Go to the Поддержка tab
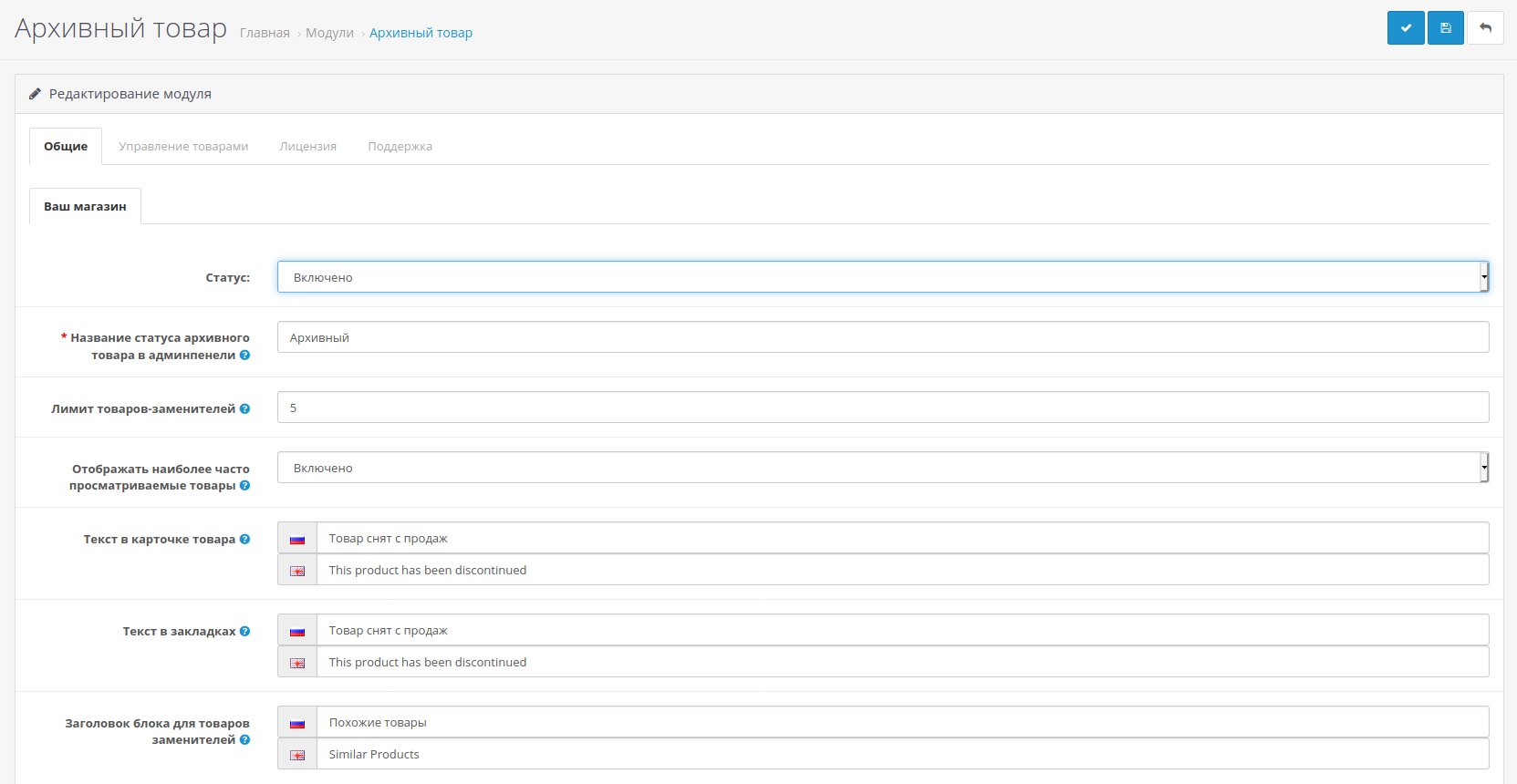The width and height of the screenshot is (1517, 784). coord(400,147)
